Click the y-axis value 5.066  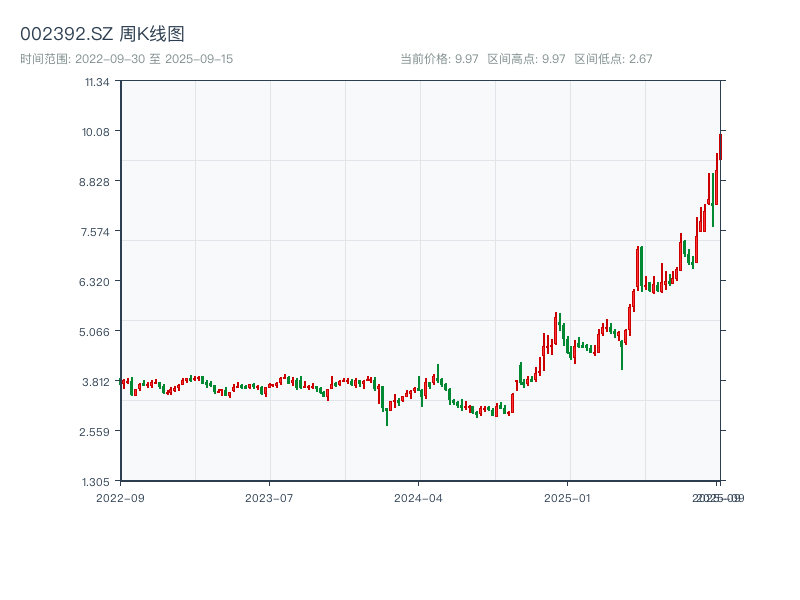[94, 332]
